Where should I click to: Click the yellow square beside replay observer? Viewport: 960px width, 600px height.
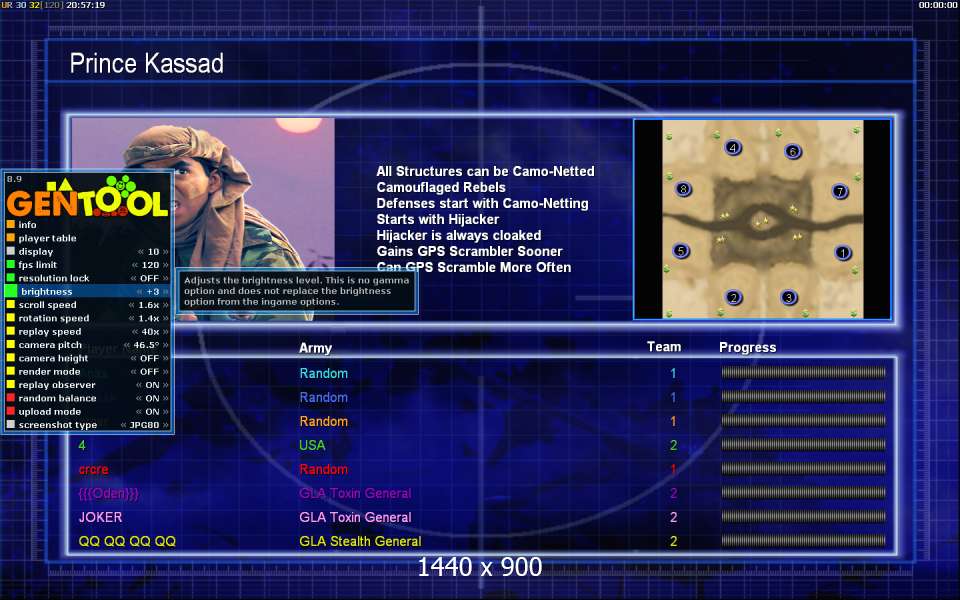tap(10, 384)
